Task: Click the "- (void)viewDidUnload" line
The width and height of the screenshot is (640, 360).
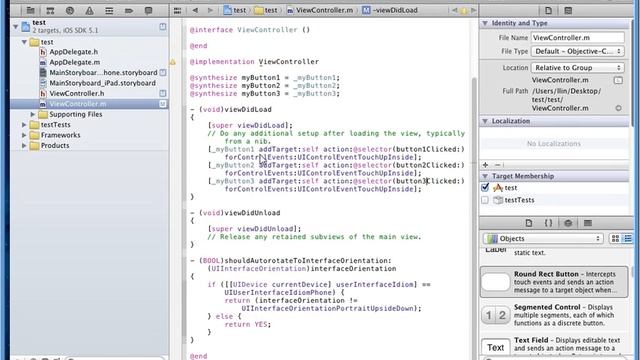Action: [x=236, y=213]
